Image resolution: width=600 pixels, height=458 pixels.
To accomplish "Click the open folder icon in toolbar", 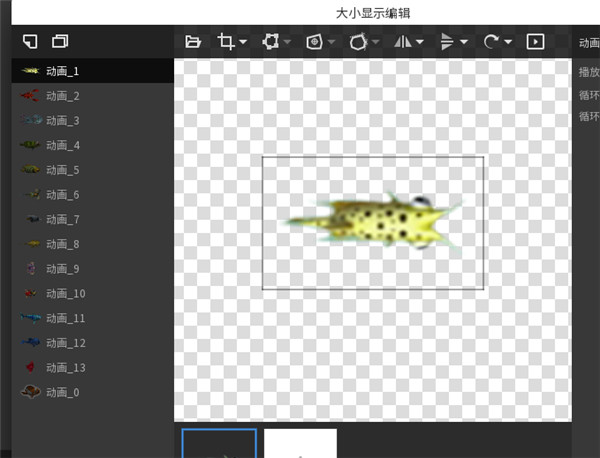I will coord(194,41).
